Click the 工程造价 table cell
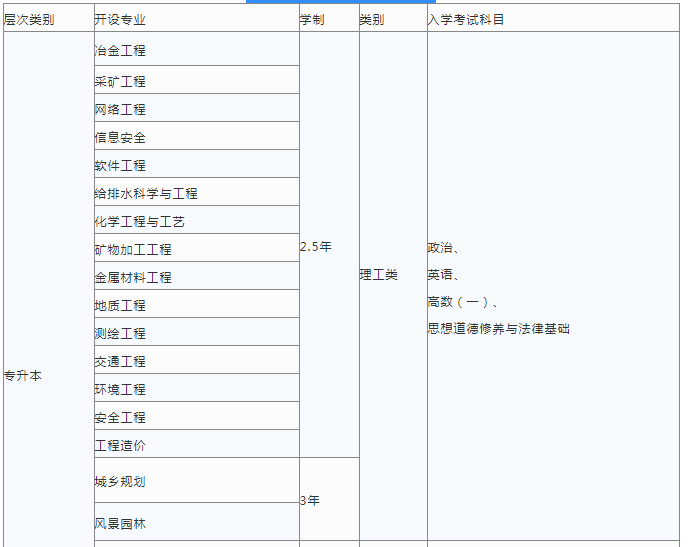The width and height of the screenshot is (688, 547). [120, 445]
